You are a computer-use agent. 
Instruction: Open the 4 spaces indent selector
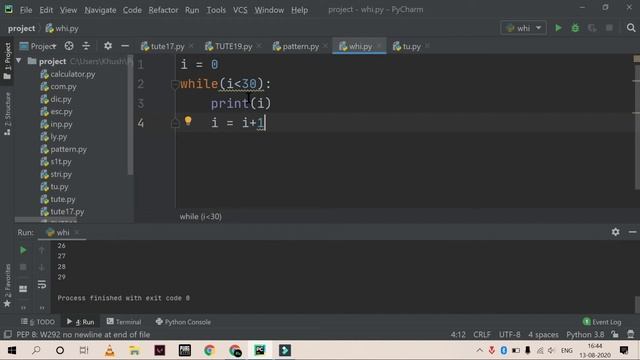click(543, 334)
